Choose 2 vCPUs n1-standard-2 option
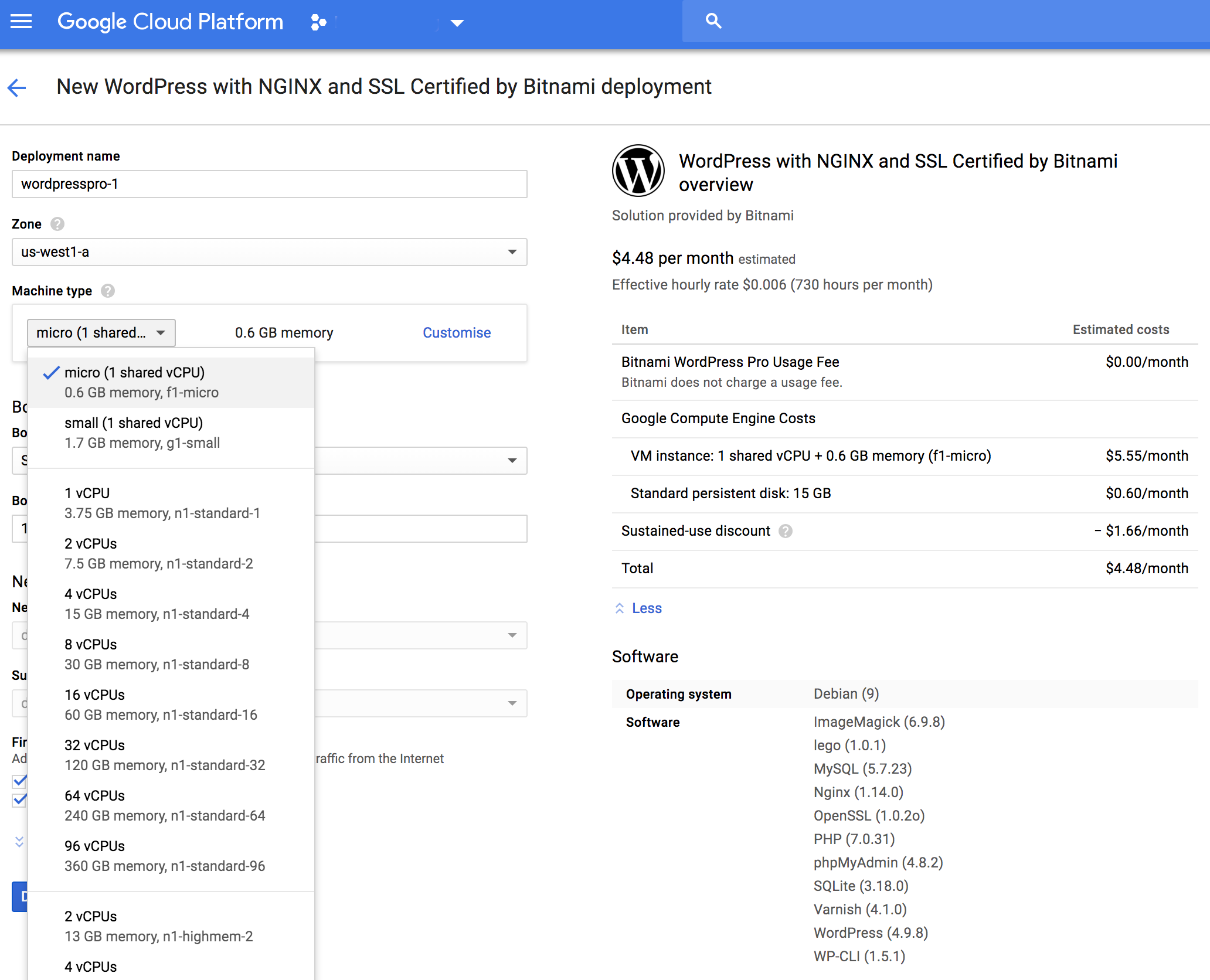 [x=158, y=553]
